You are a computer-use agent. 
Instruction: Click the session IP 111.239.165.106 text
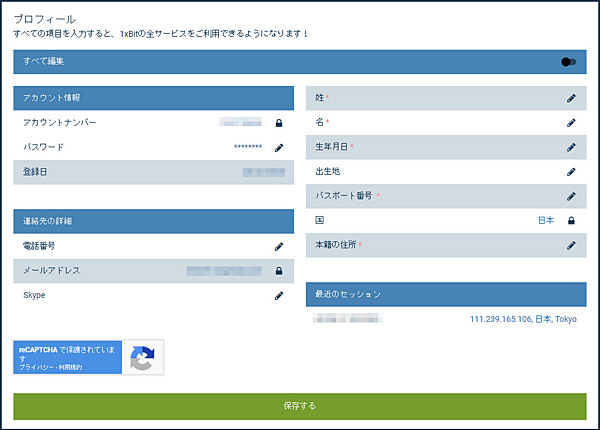pos(501,319)
